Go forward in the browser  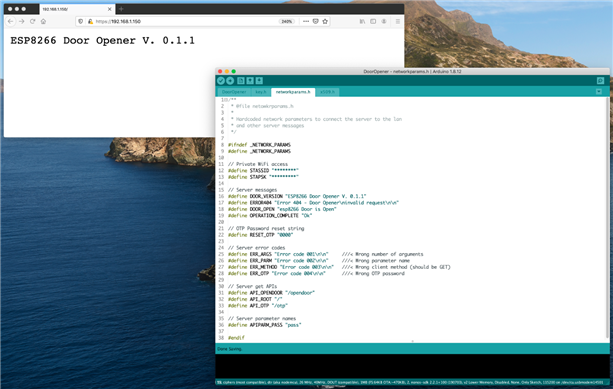(x=22, y=22)
